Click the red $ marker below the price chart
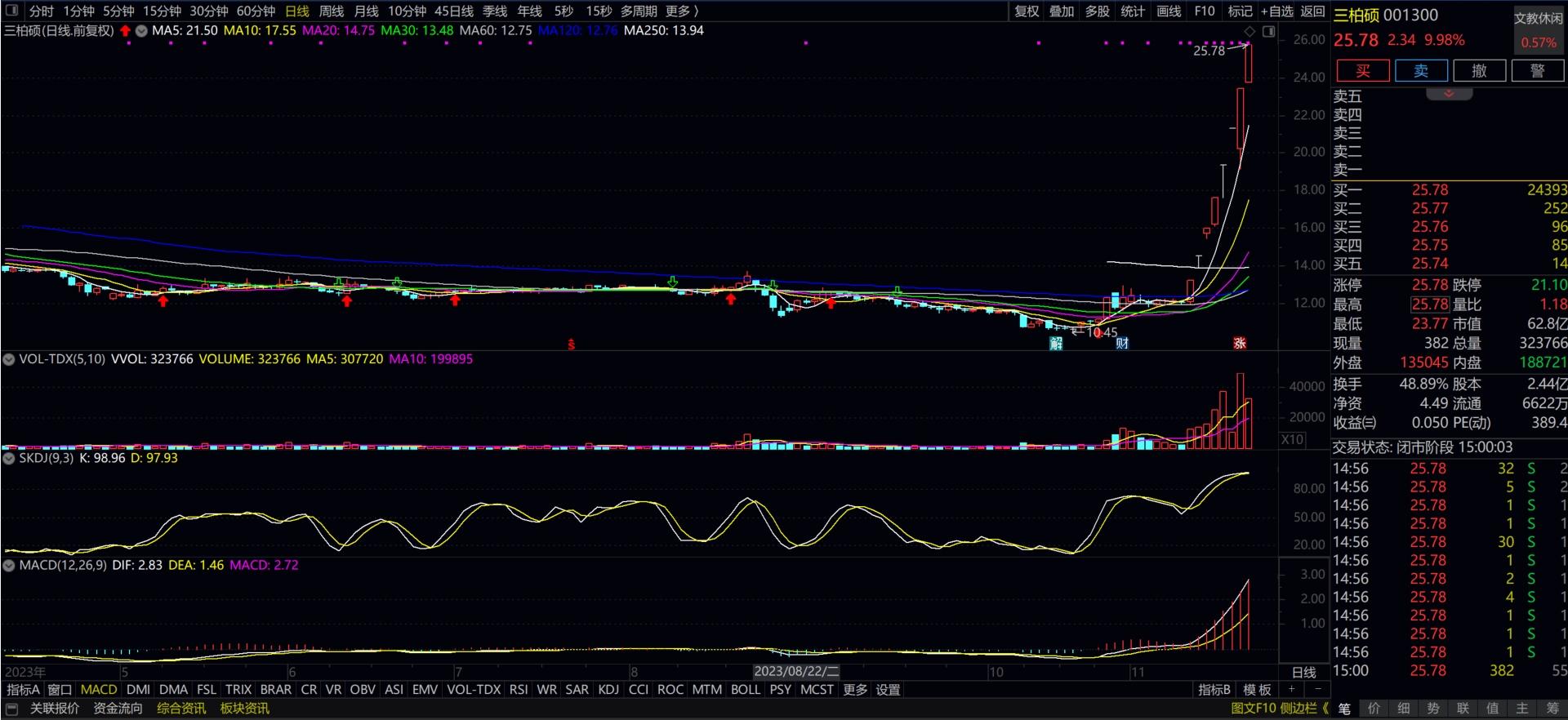Screen dimensions: 1568x720 coord(572,344)
